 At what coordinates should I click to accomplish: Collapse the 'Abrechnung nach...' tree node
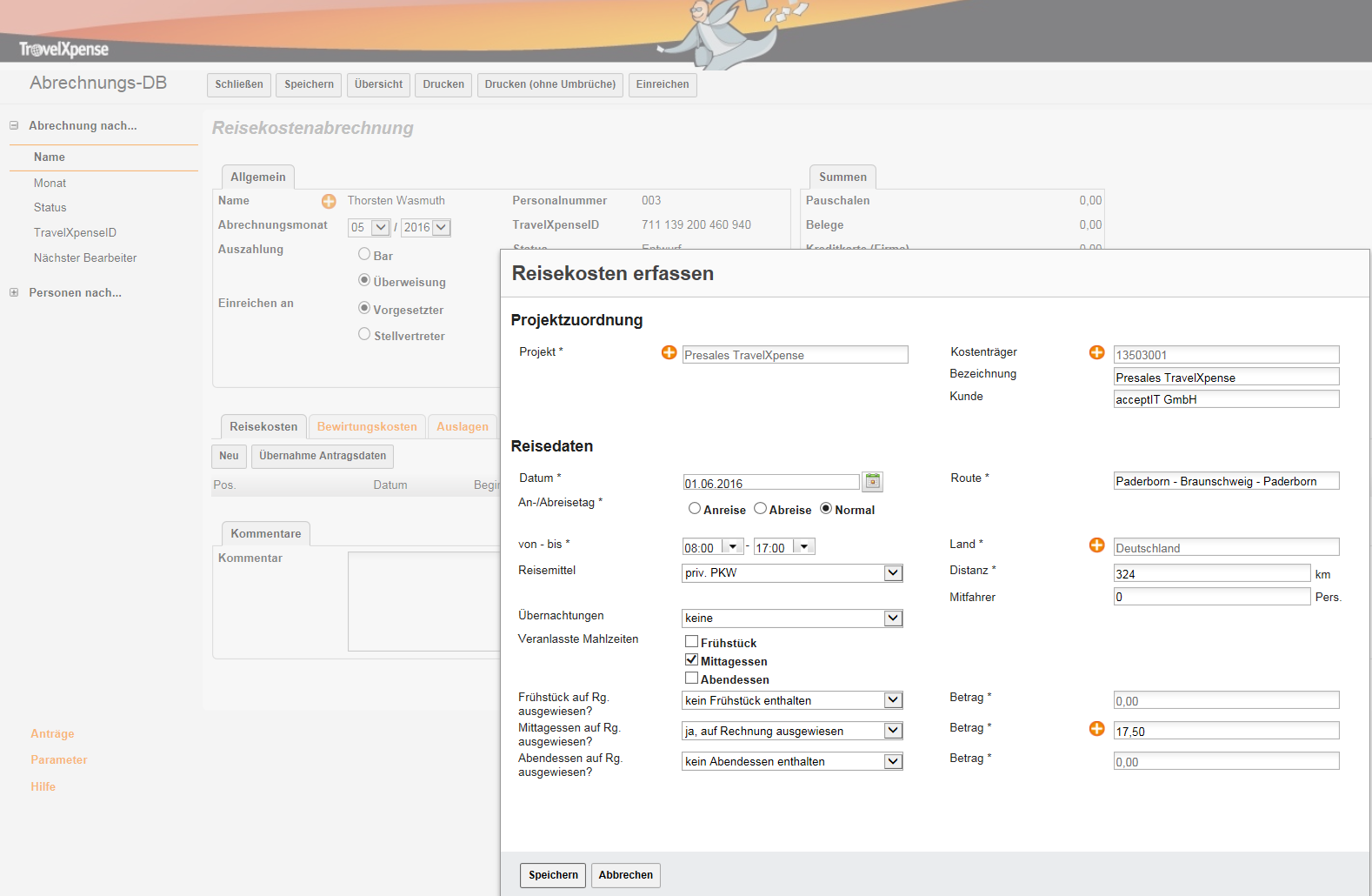point(14,125)
